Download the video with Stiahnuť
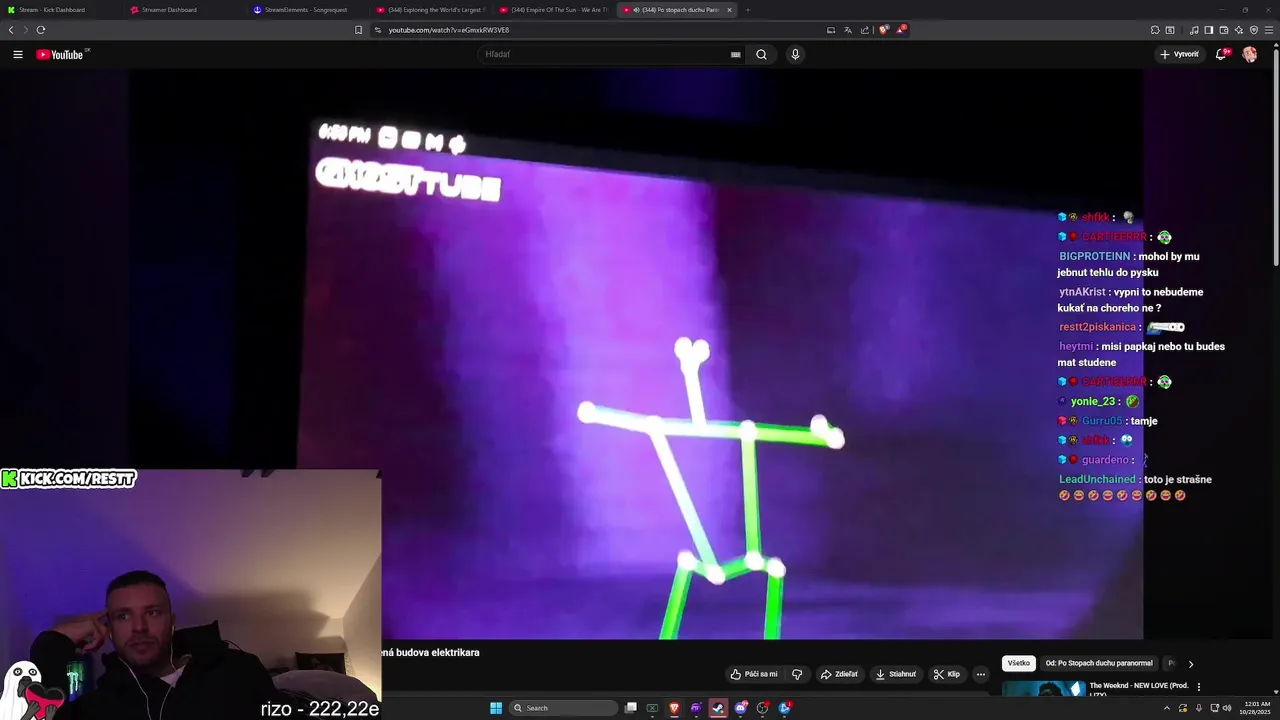1280x720 pixels. coord(895,674)
